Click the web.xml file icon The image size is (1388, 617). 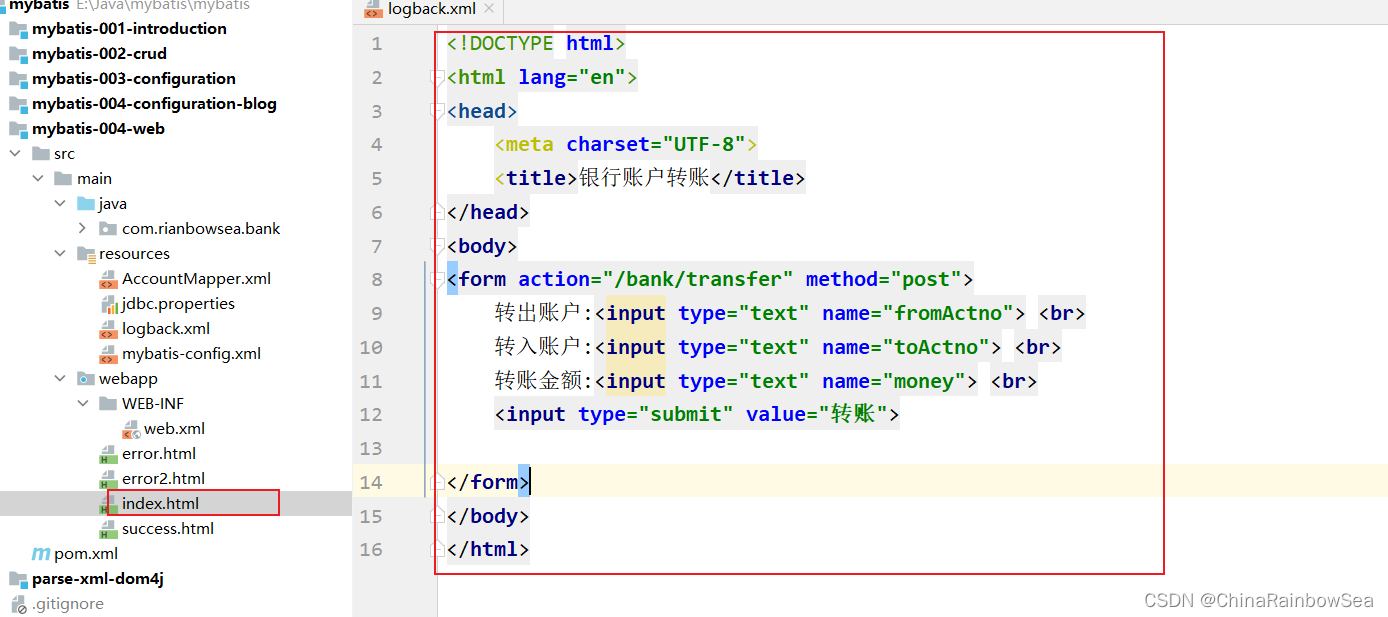[131, 429]
